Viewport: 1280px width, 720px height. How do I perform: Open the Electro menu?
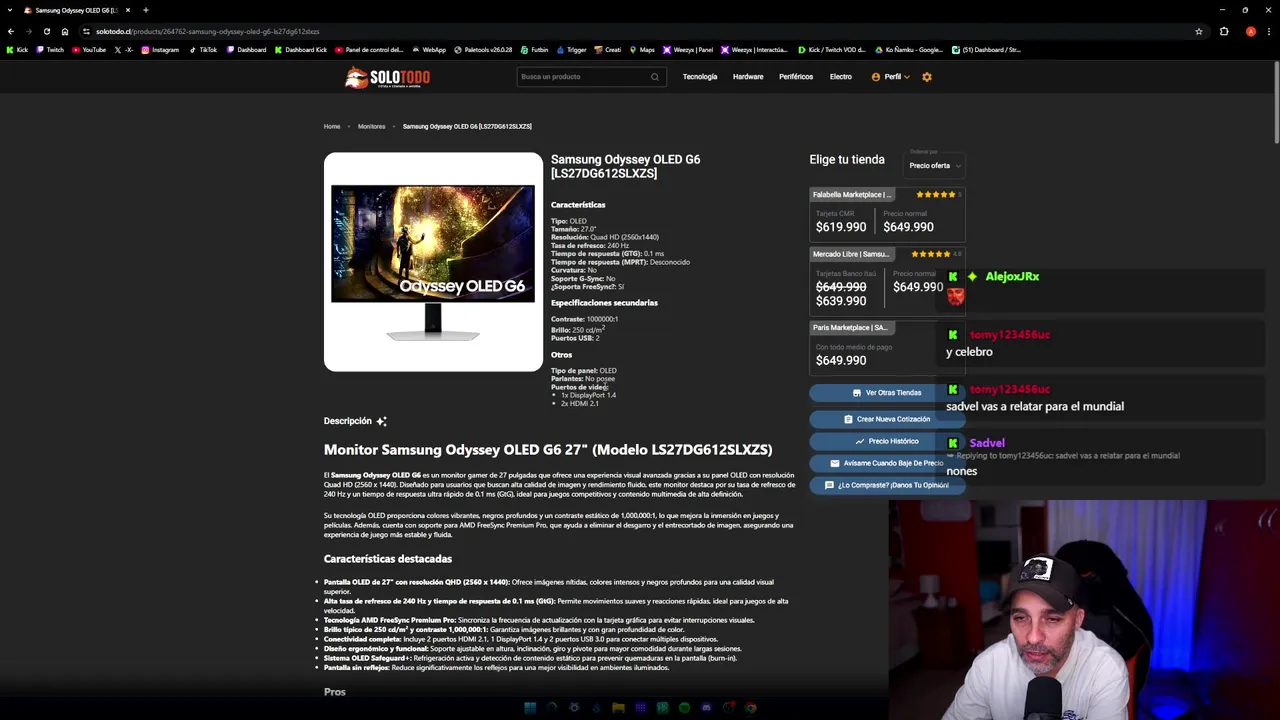(841, 77)
